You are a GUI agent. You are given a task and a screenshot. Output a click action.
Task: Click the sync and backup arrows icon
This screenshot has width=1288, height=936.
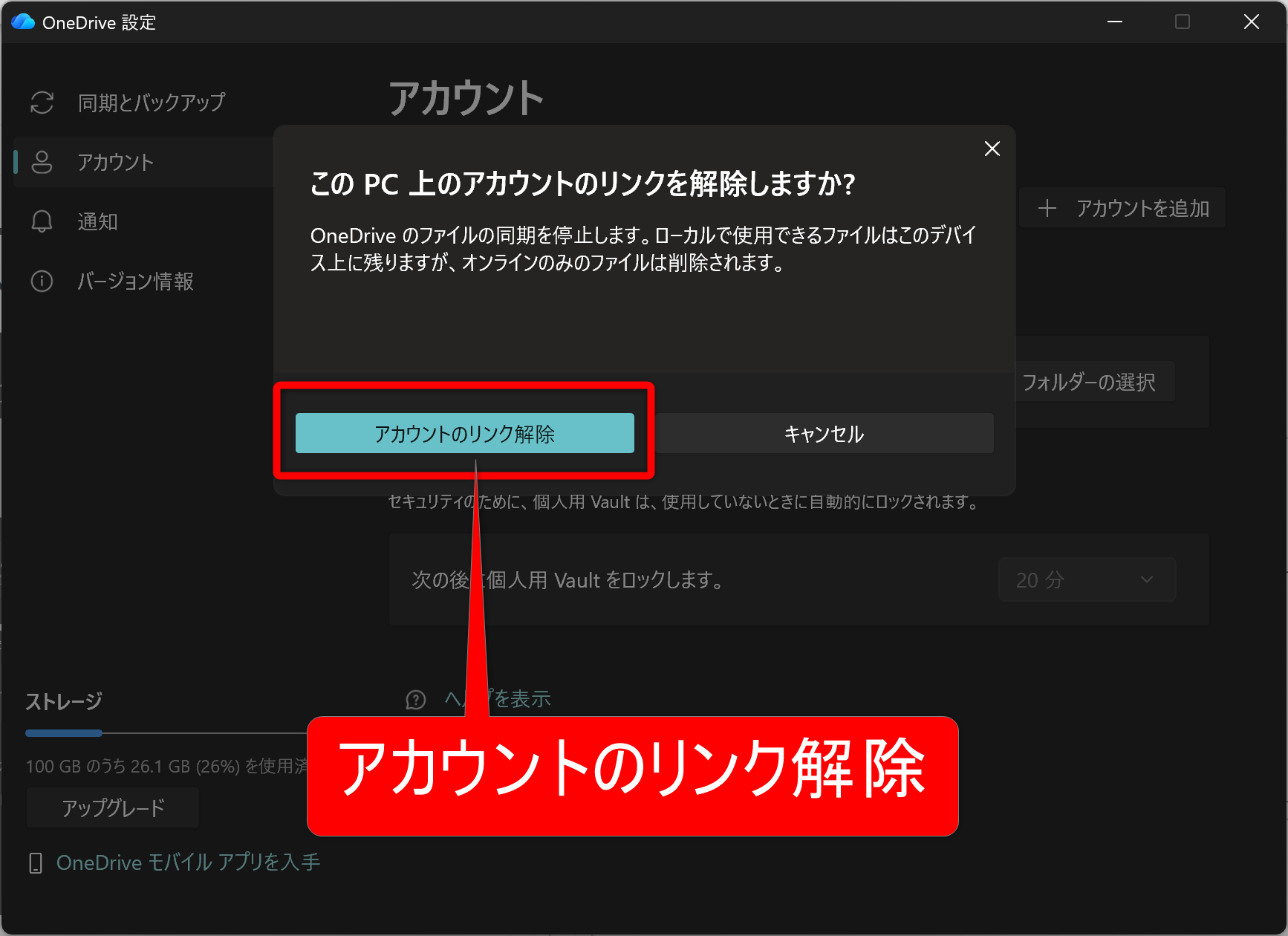coord(42,103)
